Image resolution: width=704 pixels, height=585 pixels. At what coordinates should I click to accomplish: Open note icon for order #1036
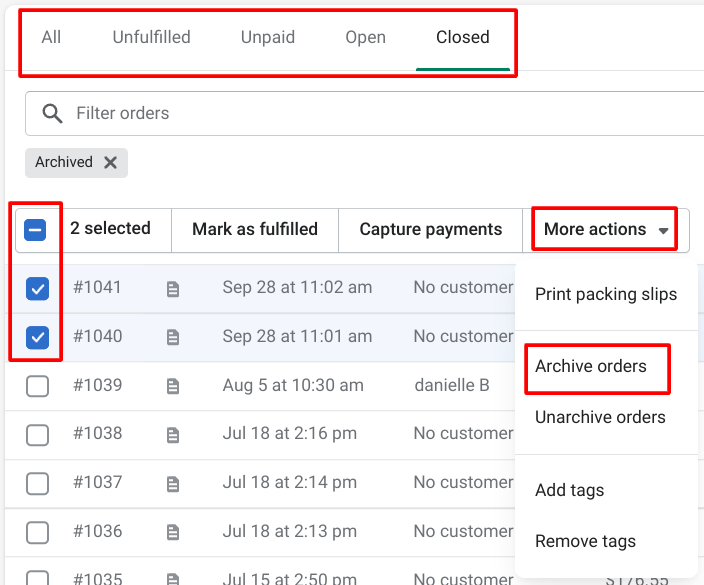(x=173, y=532)
